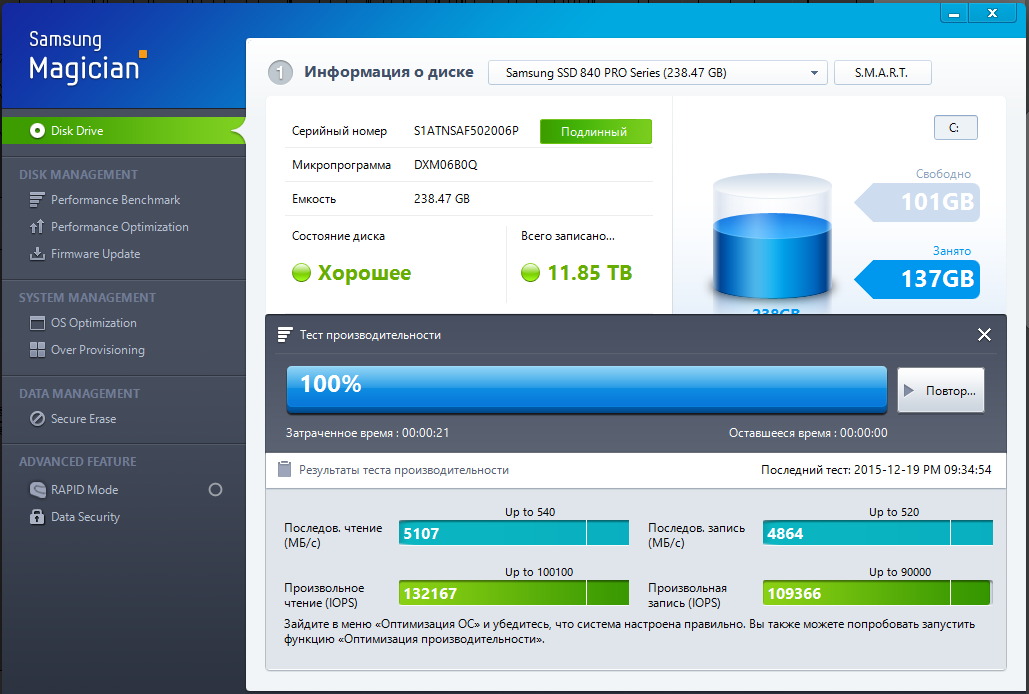Click the random write 109366 bar
Screen dimensions: 1029x694
click(877, 593)
